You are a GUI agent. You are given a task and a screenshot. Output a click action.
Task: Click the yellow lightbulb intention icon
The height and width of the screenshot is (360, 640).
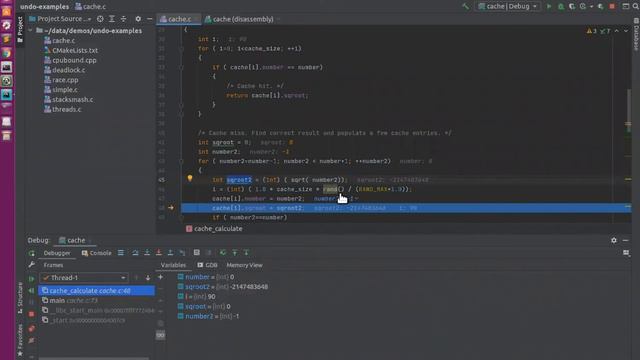(190, 178)
